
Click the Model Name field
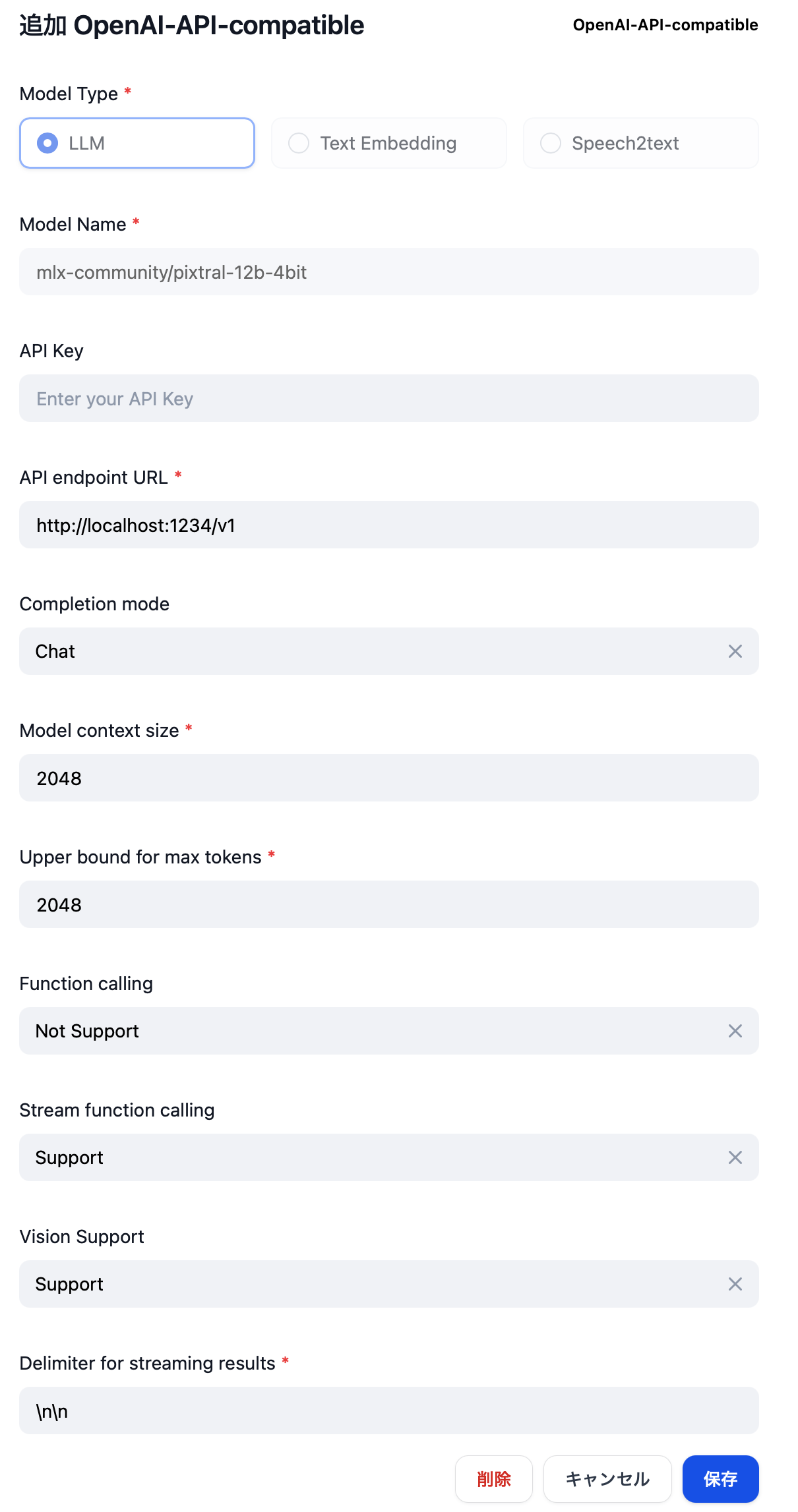pos(388,272)
